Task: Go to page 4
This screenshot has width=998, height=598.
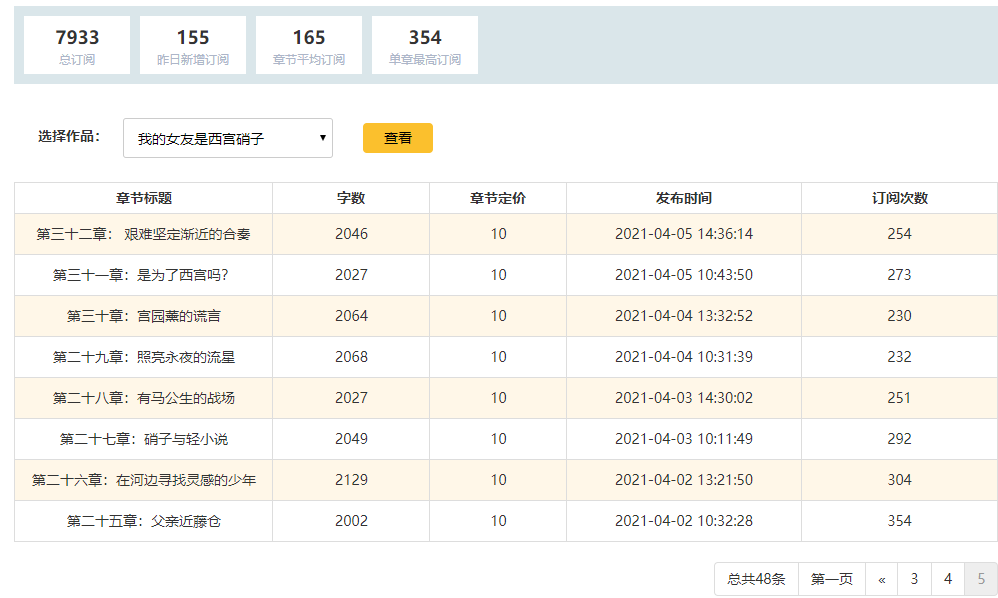Action: pyautogui.click(x=947, y=579)
